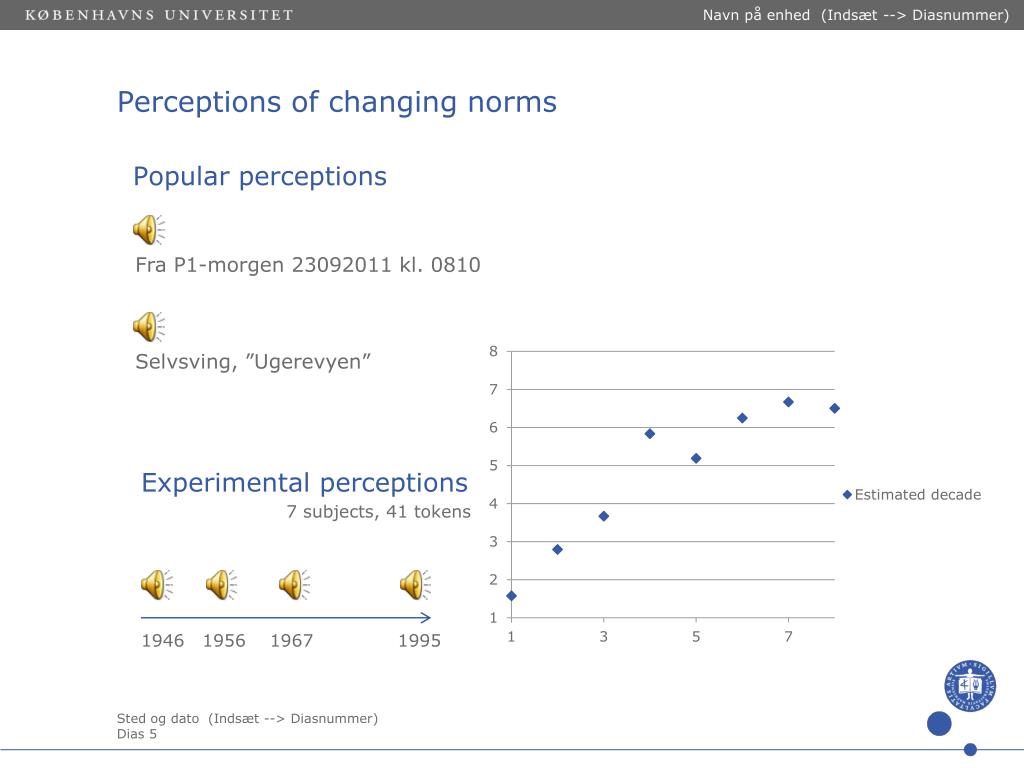The height and width of the screenshot is (768, 1024).
Task: Select the 7 subjects, 41 tokens text
Action: [379, 512]
